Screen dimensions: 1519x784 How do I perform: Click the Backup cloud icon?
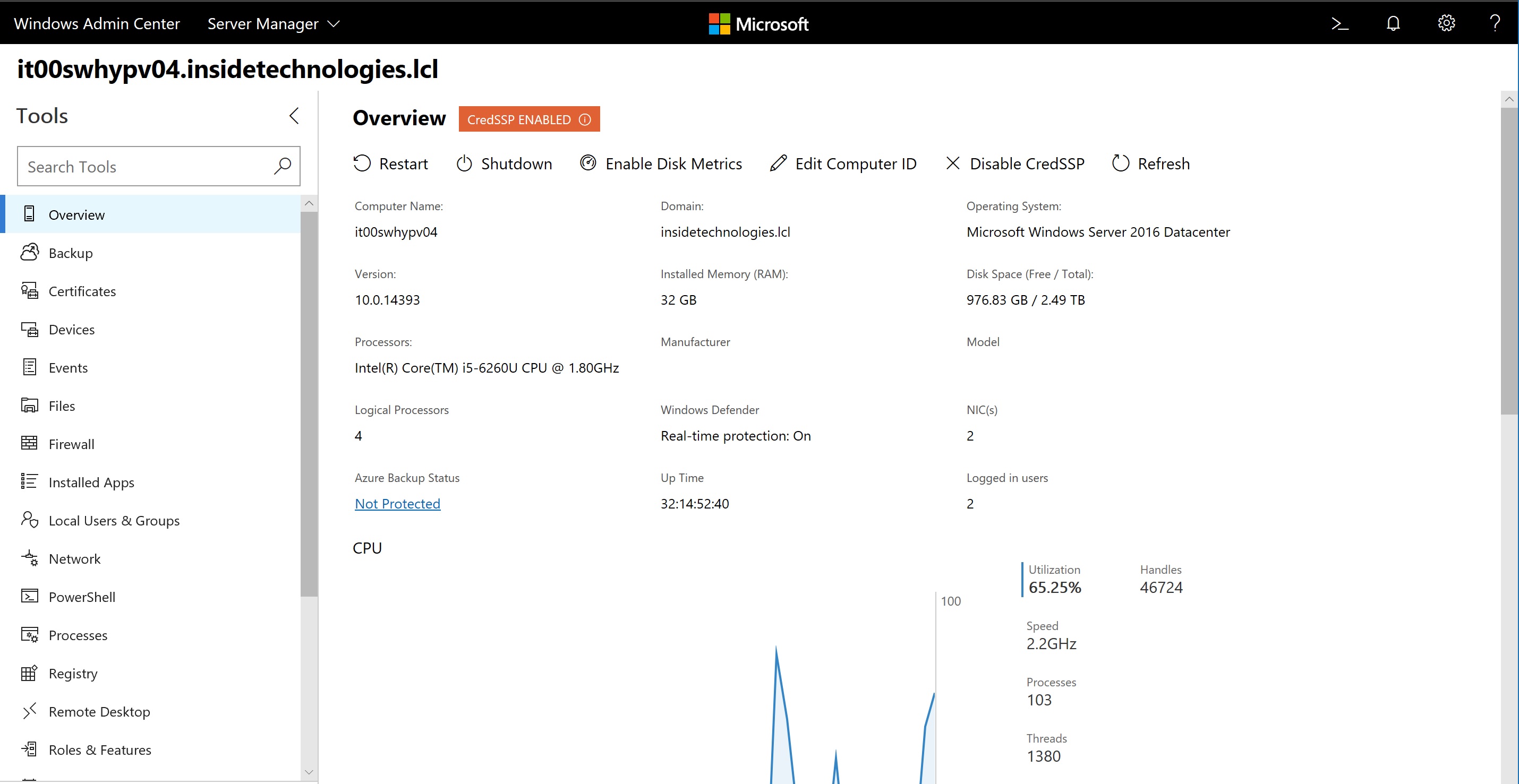pyautogui.click(x=30, y=252)
